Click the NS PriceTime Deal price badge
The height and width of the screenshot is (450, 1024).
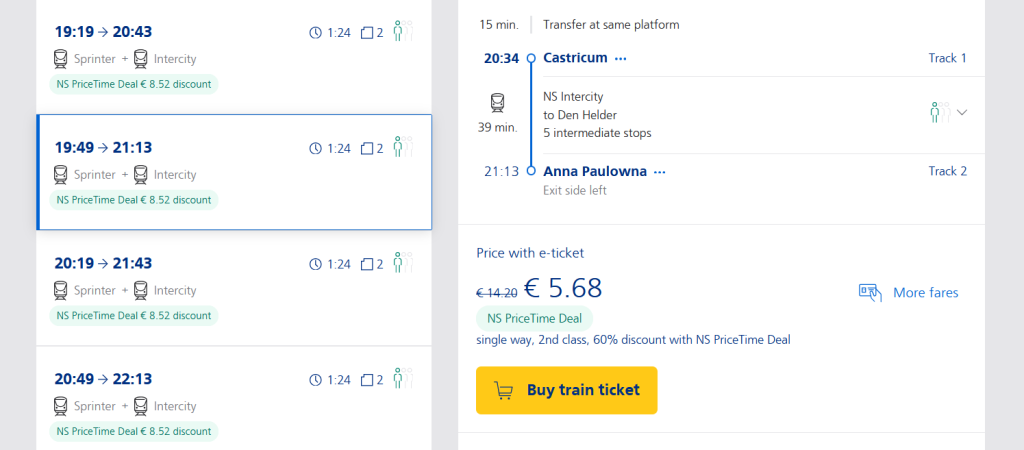pos(534,318)
